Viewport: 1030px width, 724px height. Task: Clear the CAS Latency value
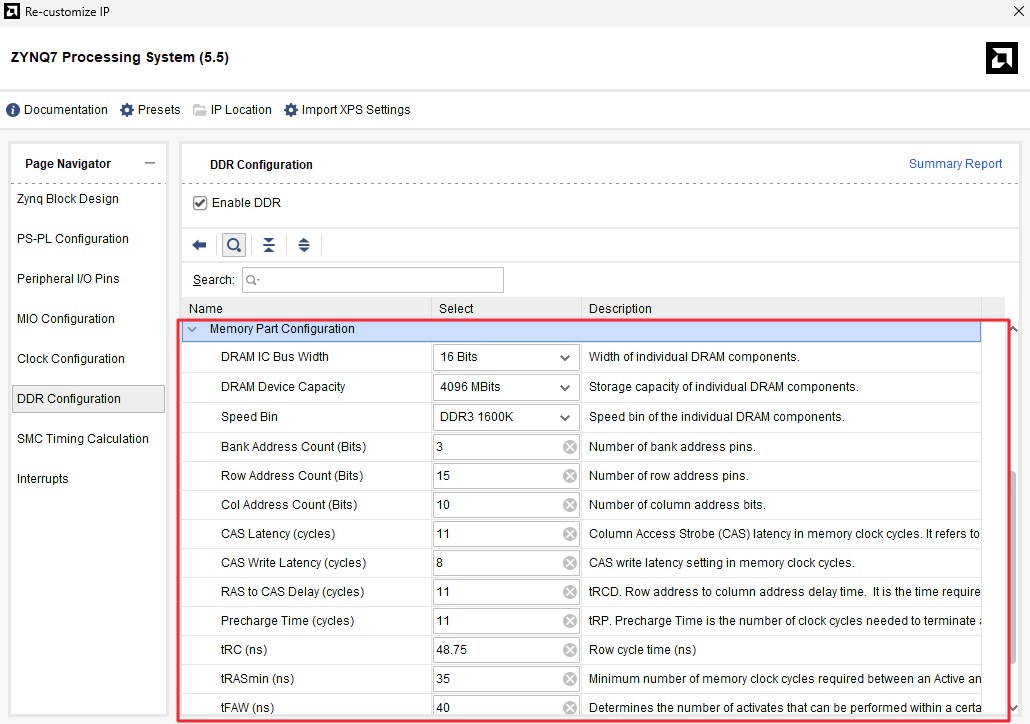pyautogui.click(x=570, y=533)
